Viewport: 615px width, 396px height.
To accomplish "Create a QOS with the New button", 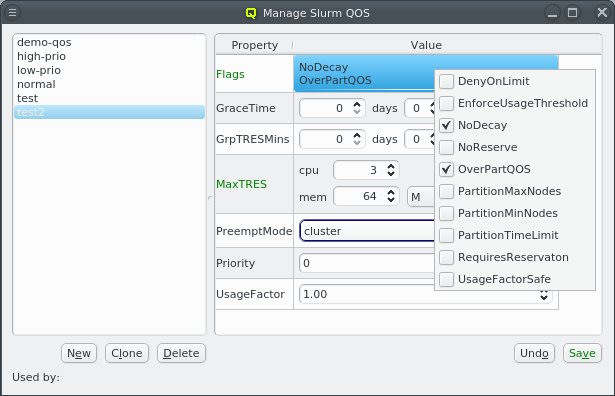I will tap(79, 353).
